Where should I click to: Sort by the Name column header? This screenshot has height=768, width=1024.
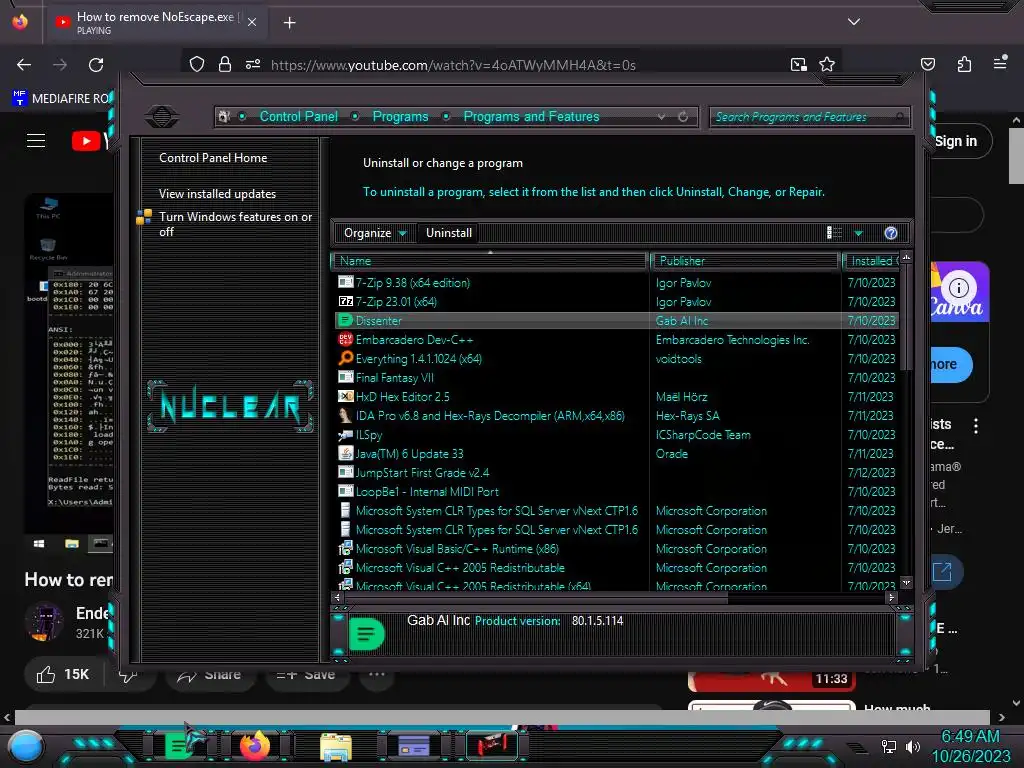click(490, 261)
